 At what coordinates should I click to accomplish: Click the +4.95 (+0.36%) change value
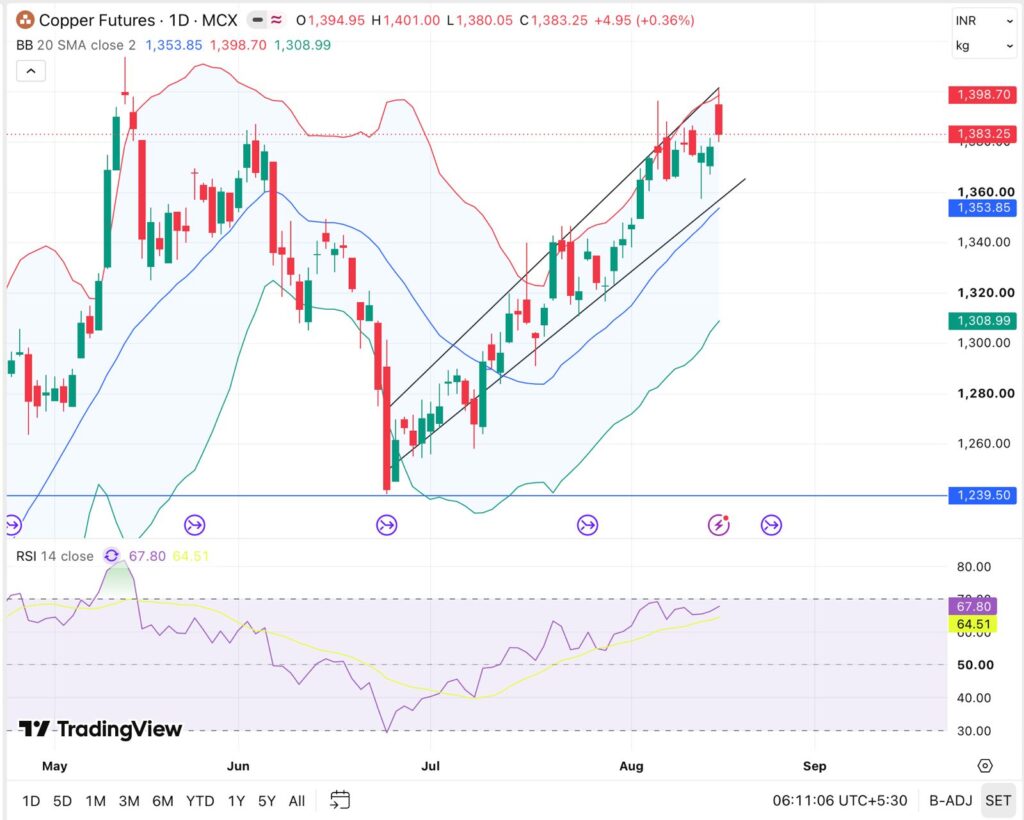pos(644,20)
